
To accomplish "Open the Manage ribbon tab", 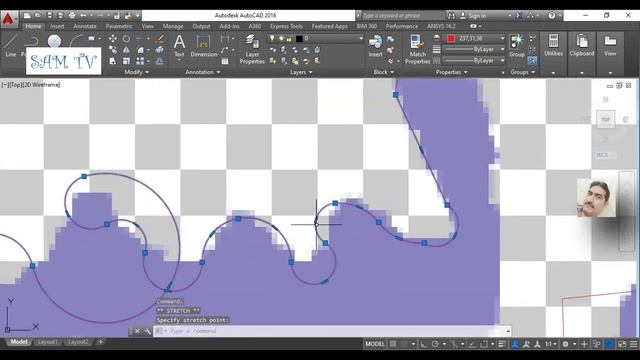I will 173,26.
